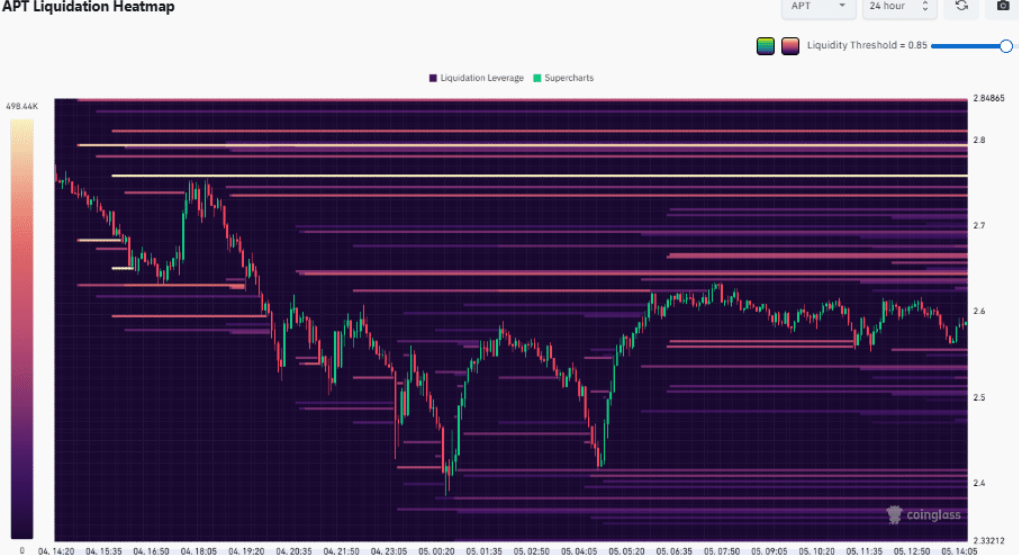The width and height of the screenshot is (1019, 555).
Task: Click the 498.44K color scale maximum label
Action: [x=21, y=106]
